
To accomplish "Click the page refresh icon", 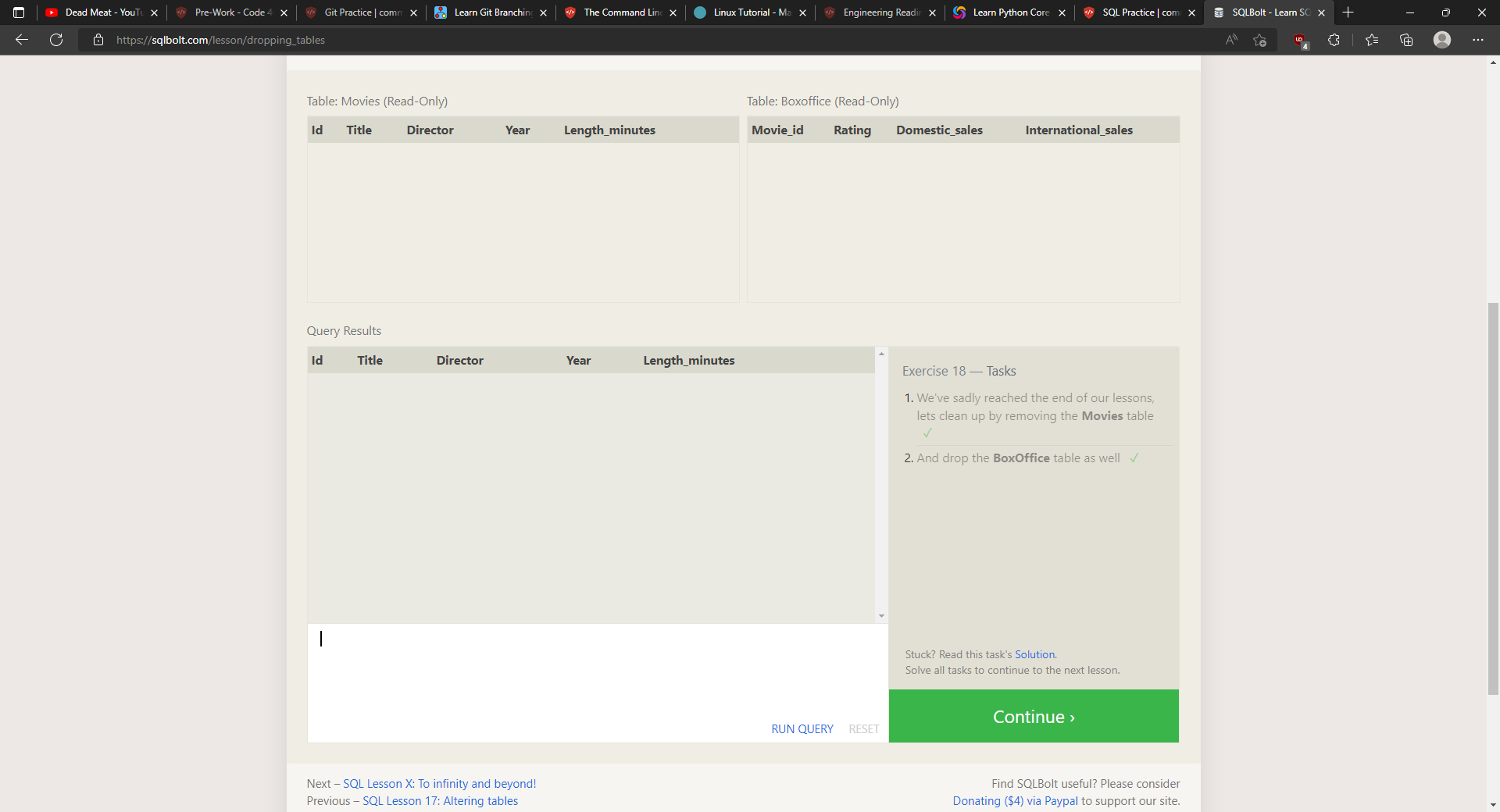I will coord(56,40).
